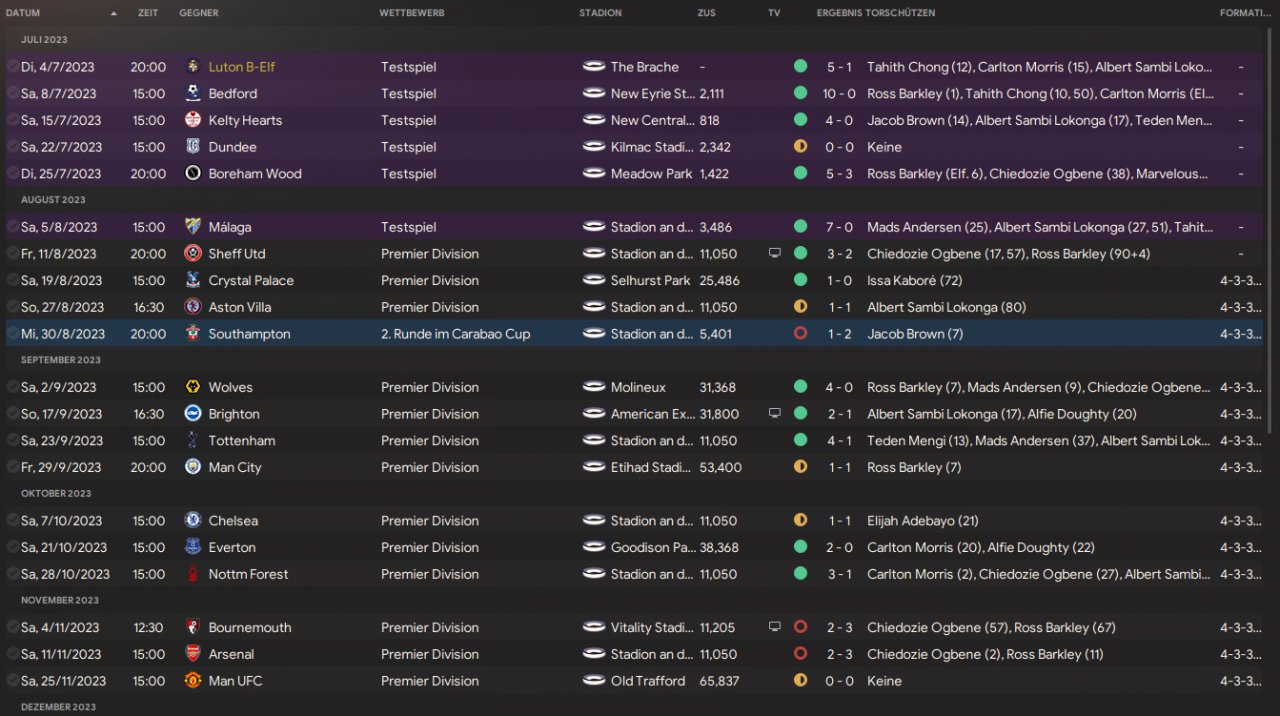Click the November 2023 month header

tap(60, 600)
